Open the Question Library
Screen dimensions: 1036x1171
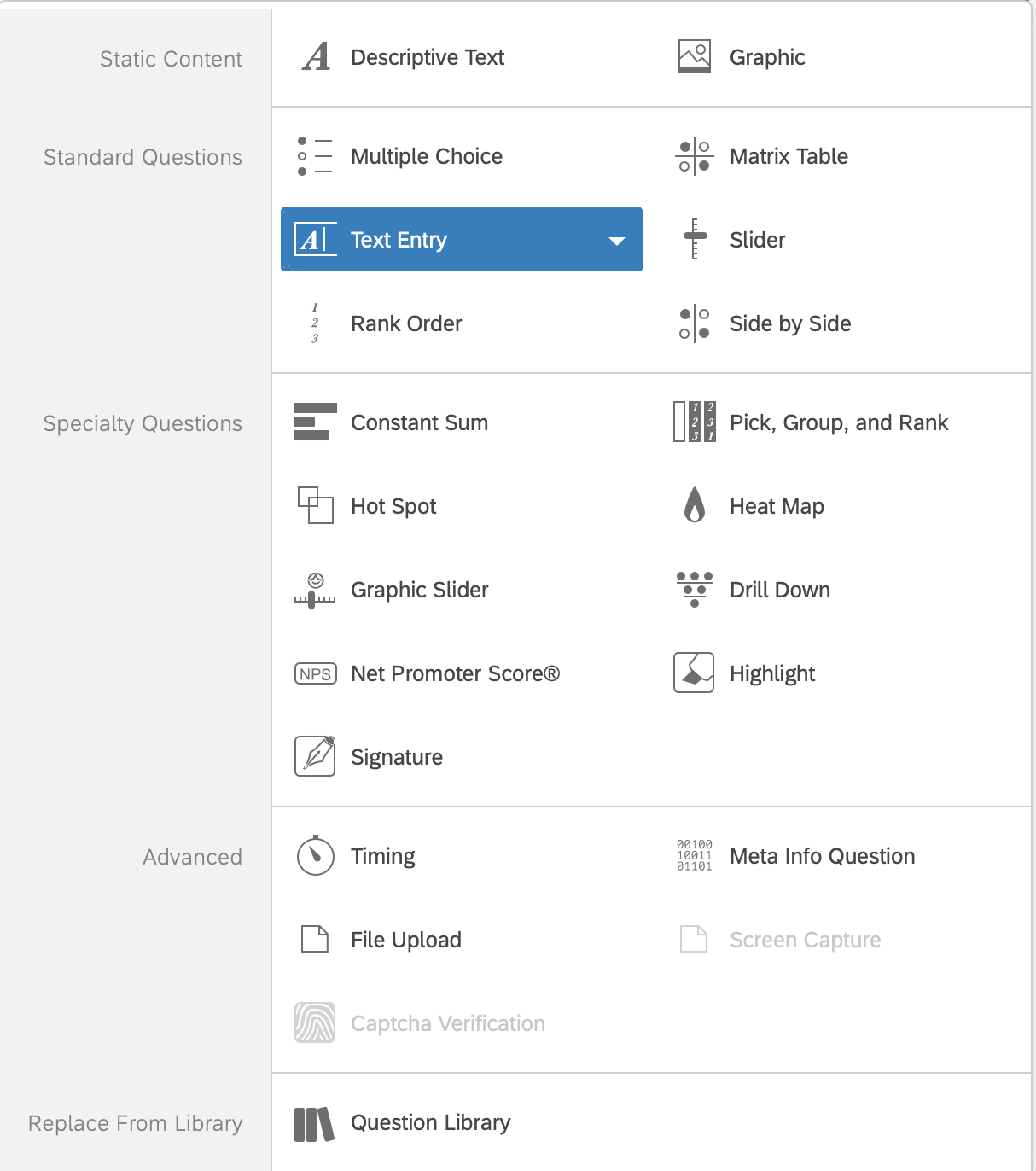(x=430, y=1122)
